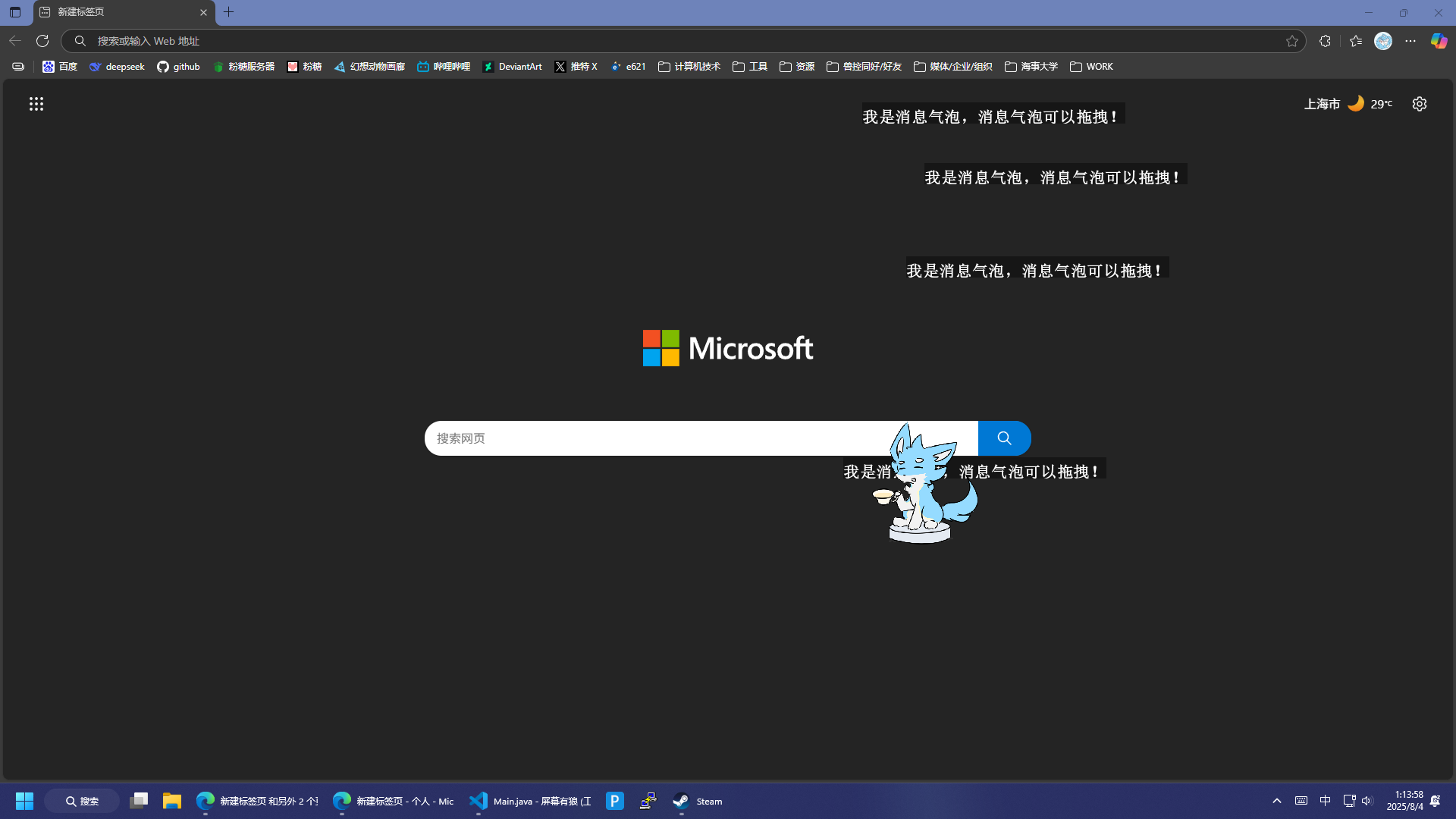This screenshot has width=1456, height=819.
Task: Click the blue search magnifier button
Action: click(x=1004, y=438)
